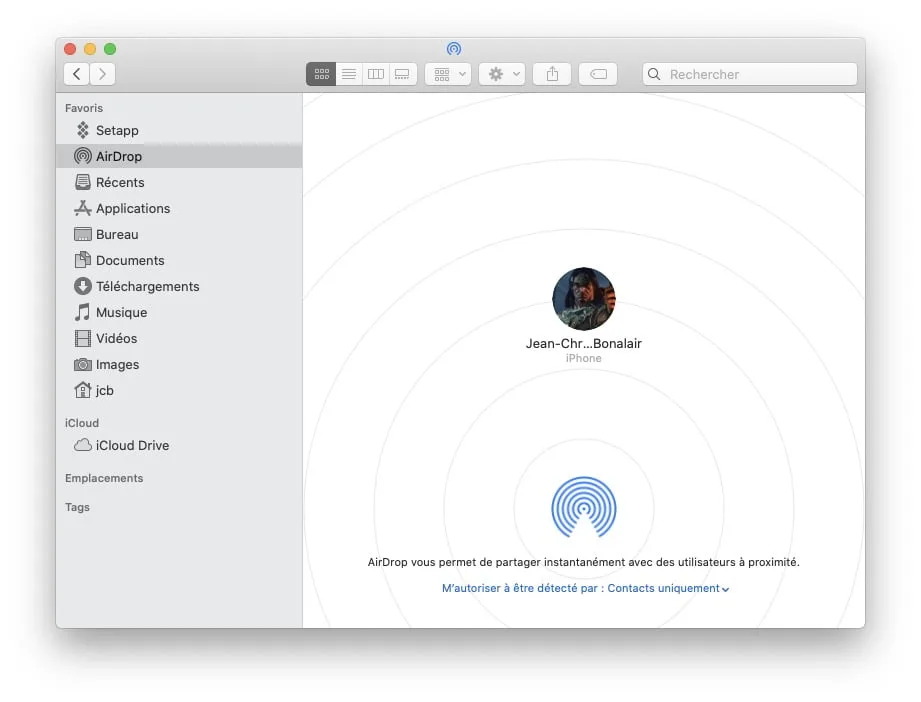Maximize the Finder window with green button
This screenshot has width=921, height=702.
tap(110, 49)
